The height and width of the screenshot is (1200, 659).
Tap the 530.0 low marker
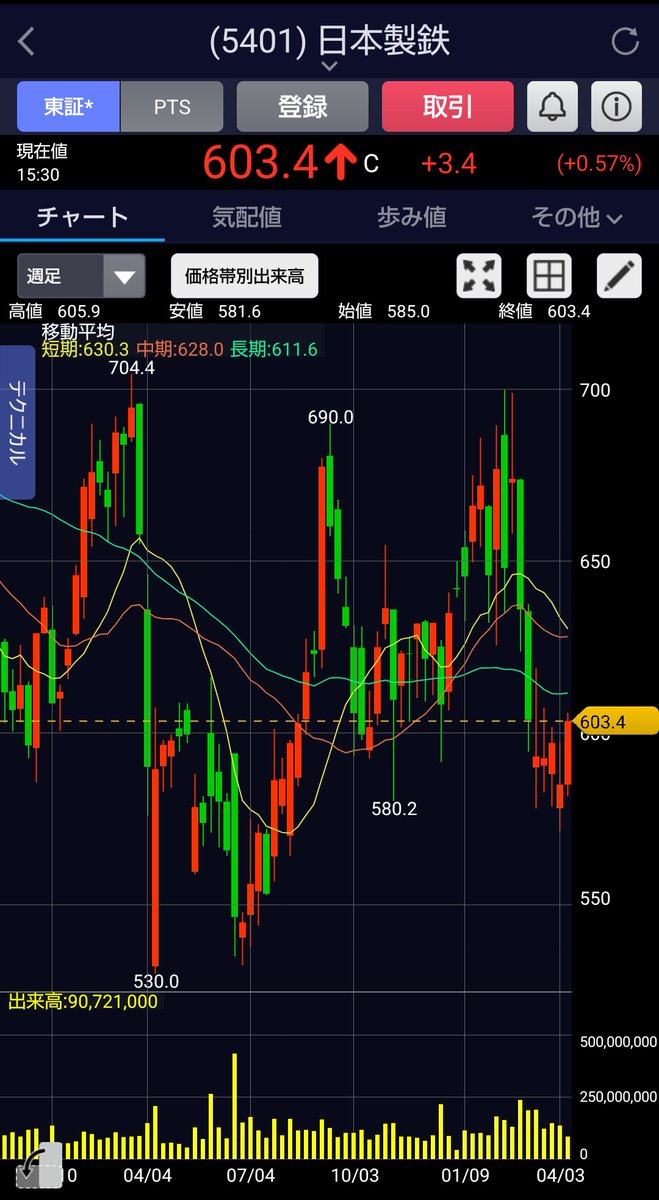pyautogui.click(x=157, y=981)
